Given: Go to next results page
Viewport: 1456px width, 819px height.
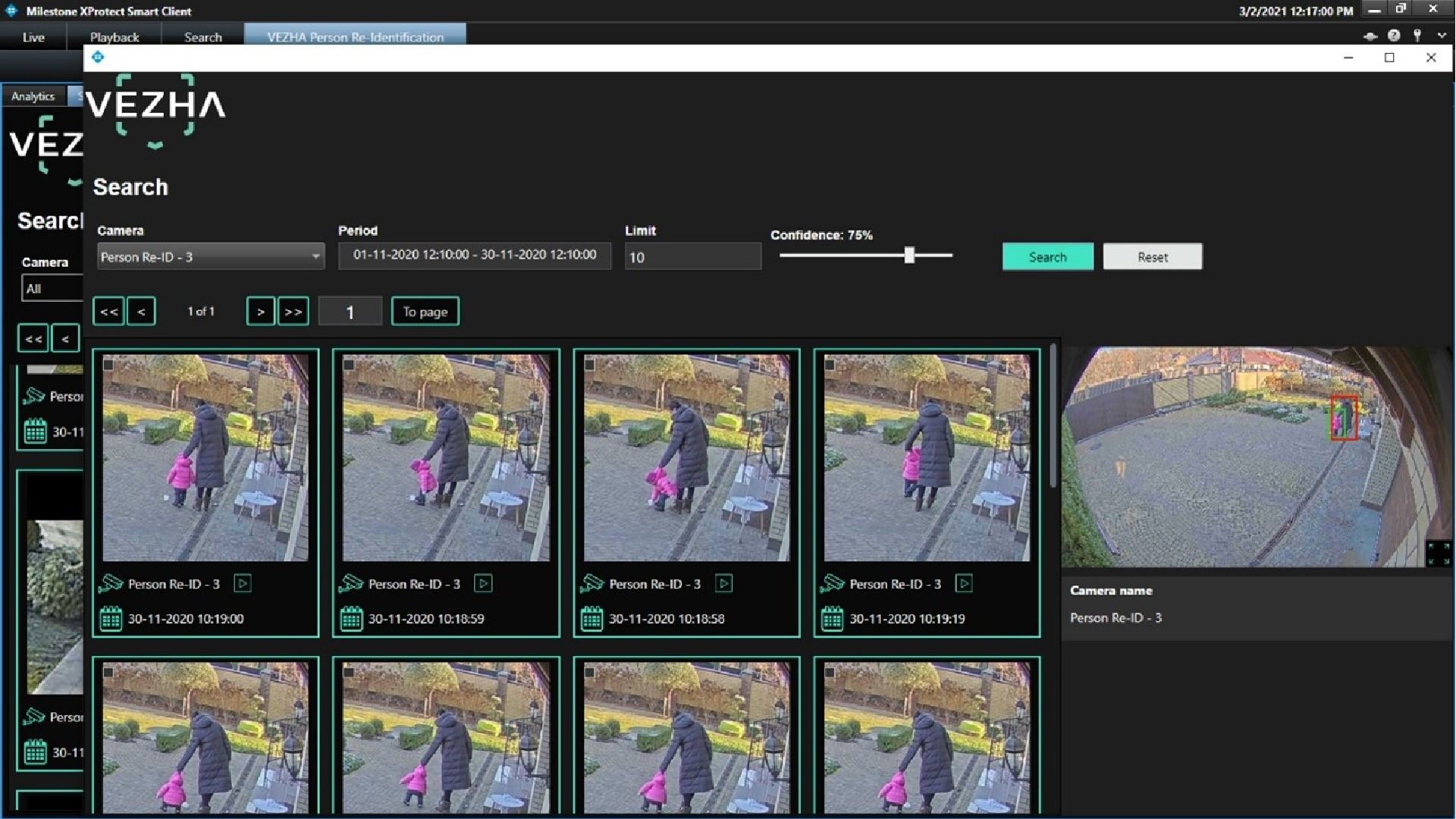Looking at the screenshot, I should [261, 312].
